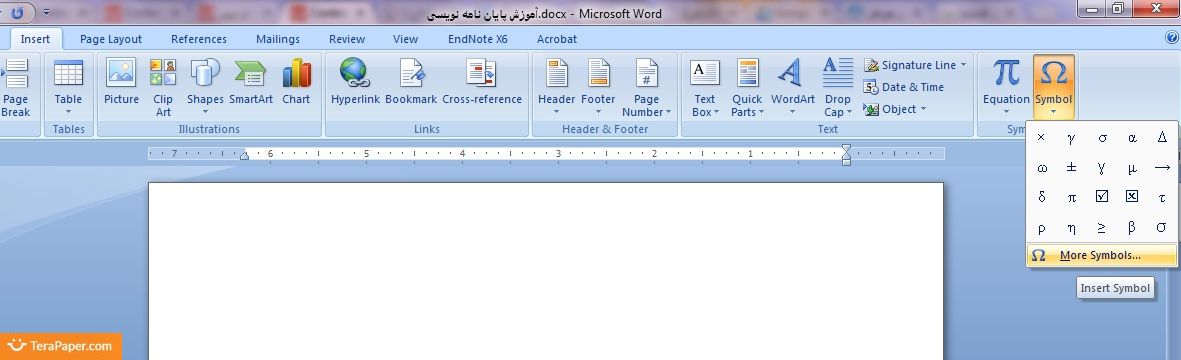This screenshot has height=360, width=1181.
Task: Click the arrow beside Object
Action: (x=923, y=109)
